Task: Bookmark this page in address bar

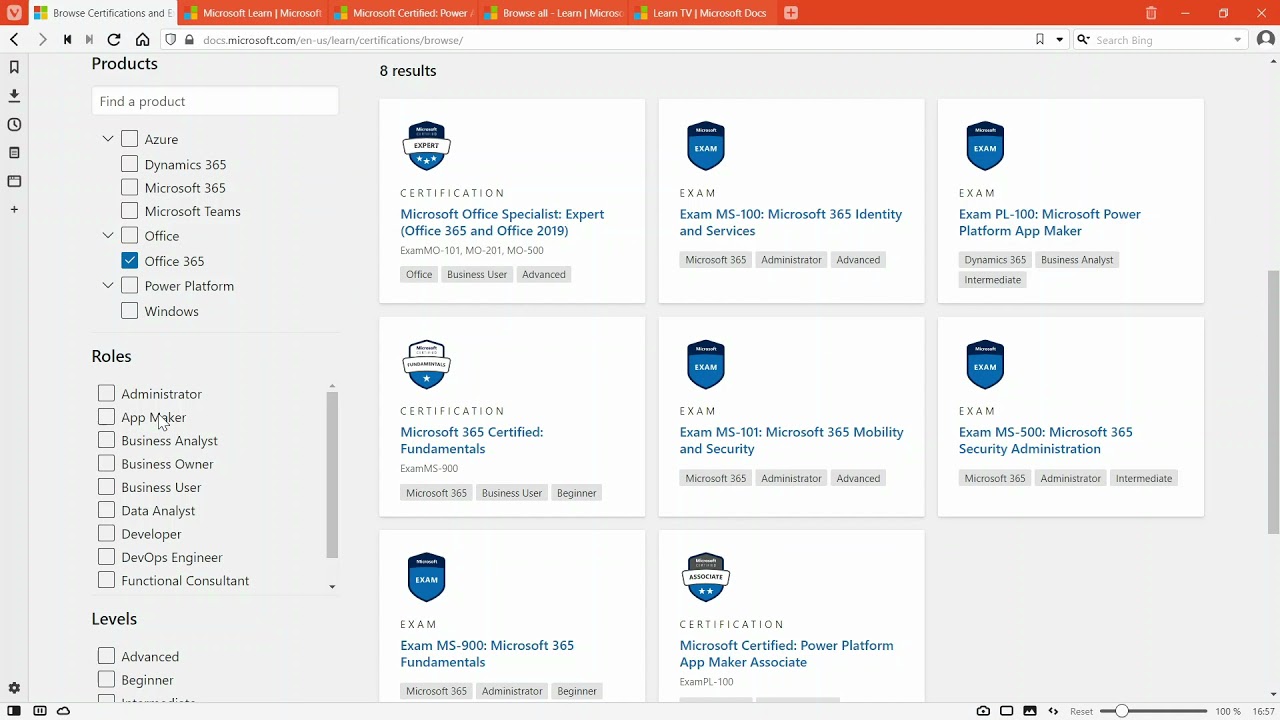Action: (x=1040, y=40)
